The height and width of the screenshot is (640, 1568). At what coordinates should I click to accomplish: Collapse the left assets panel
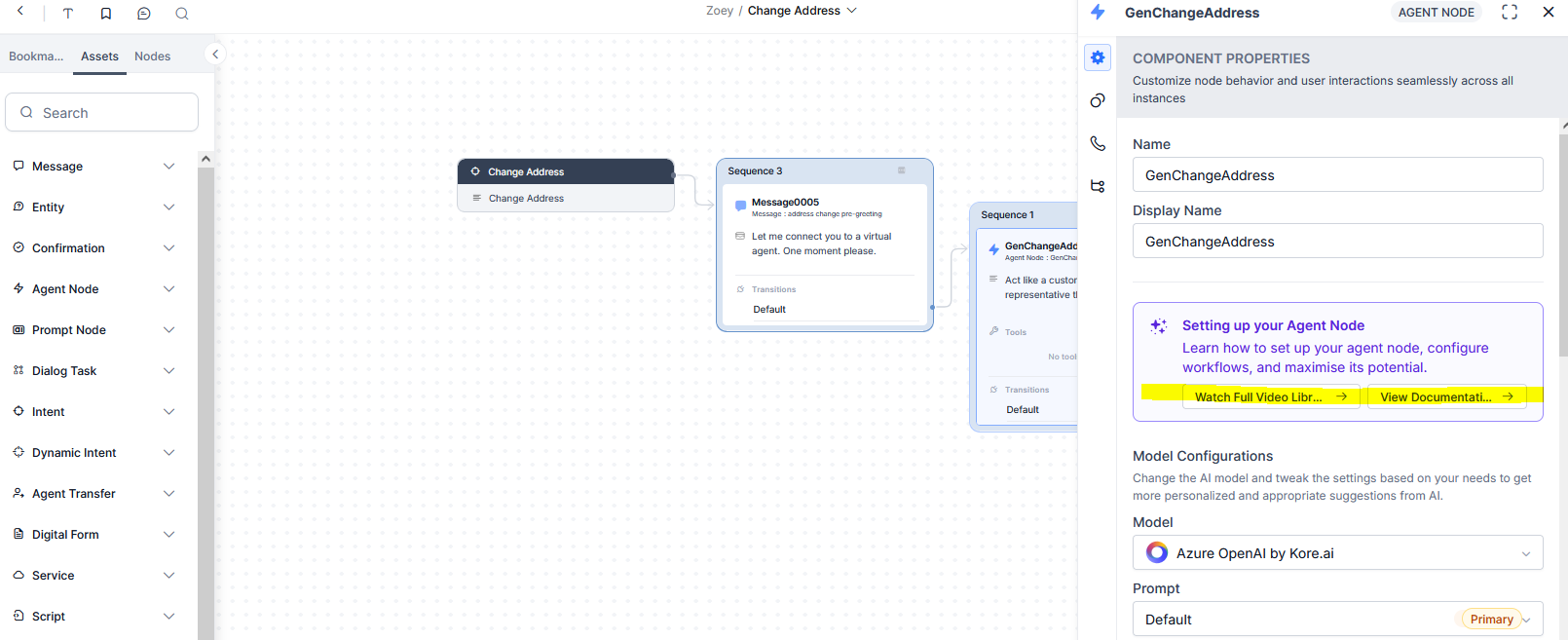[x=215, y=55]
